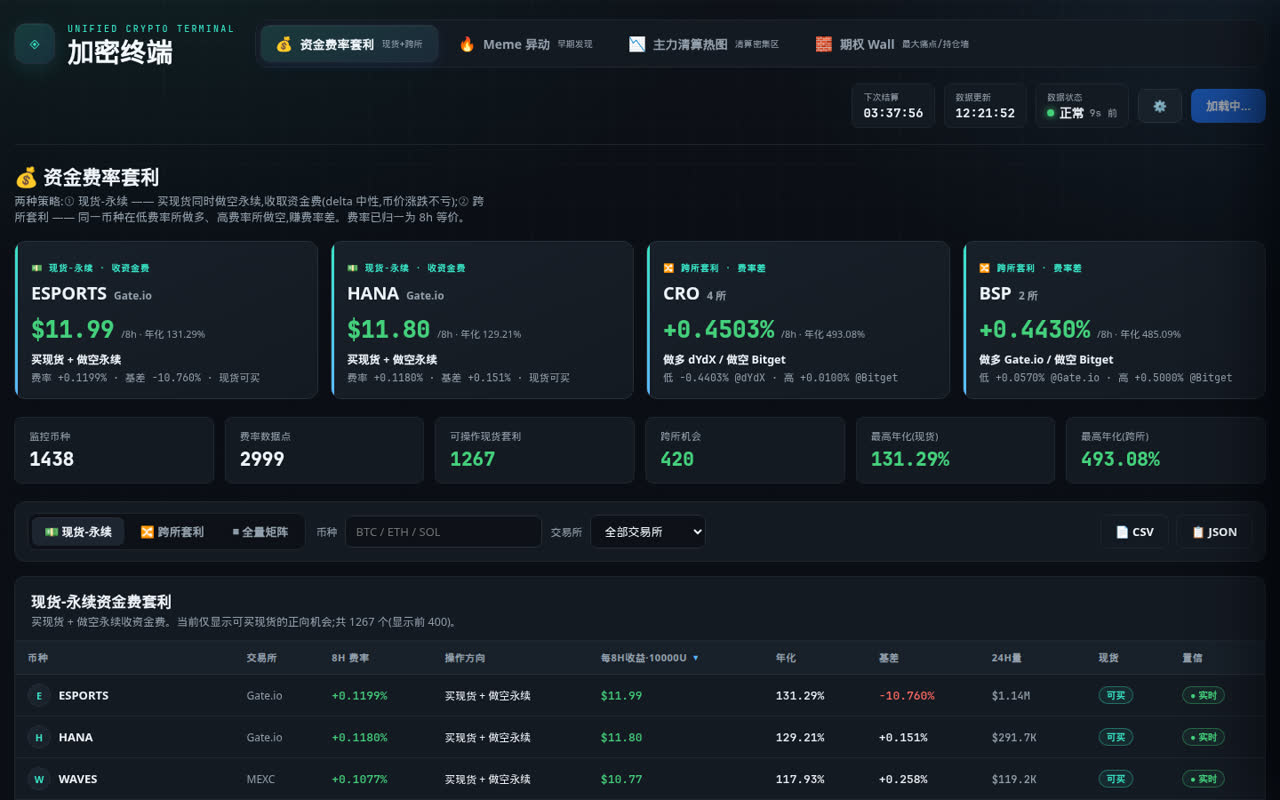This screenshot has width=1280, height=800.
Task: Click the 基差 column header
Action: pos(889,658)
